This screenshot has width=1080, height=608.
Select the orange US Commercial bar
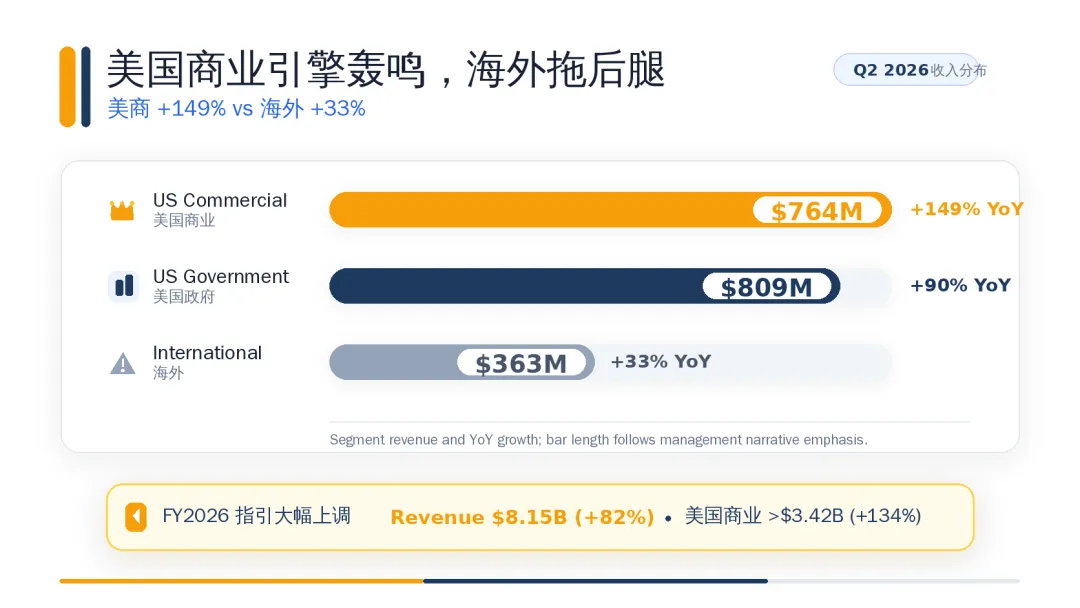(x=610, y=210)
